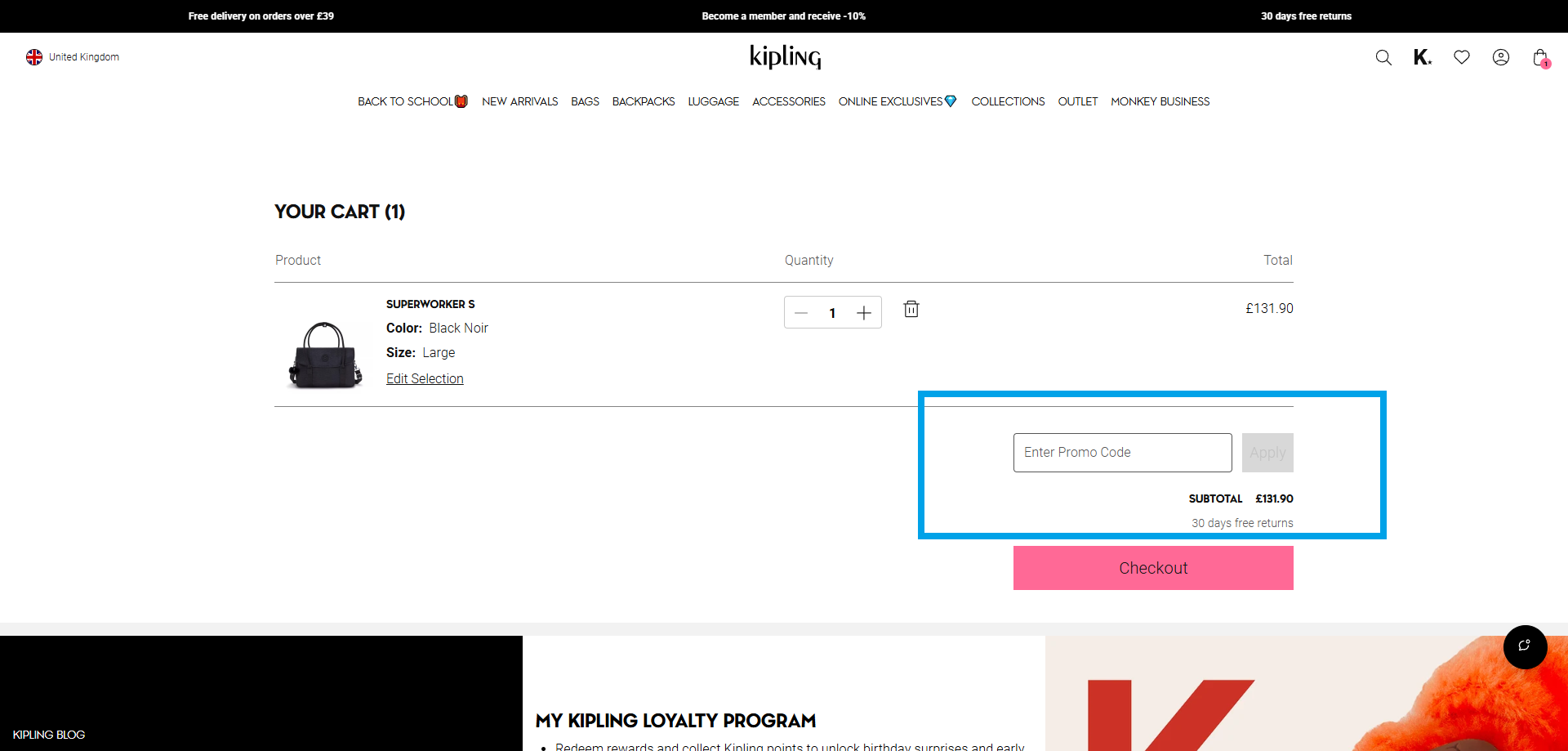Click the United Kingdom flag icon

click(34, 57)
